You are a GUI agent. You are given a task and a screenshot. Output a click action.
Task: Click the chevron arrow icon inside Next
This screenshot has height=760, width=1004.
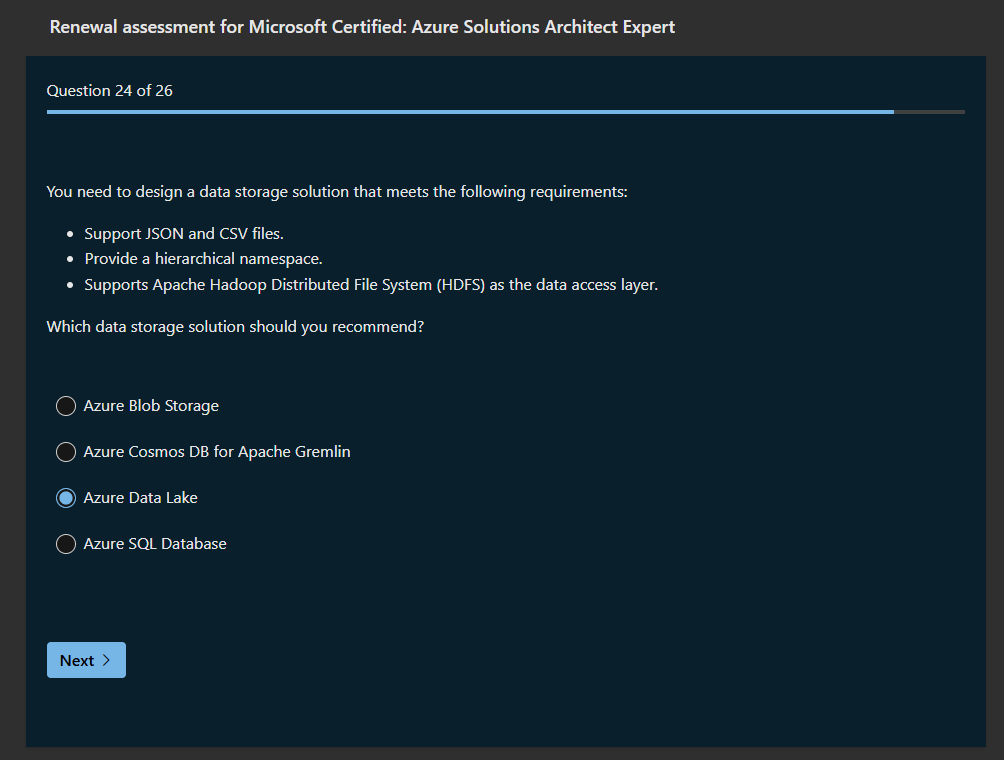[x=107, y=660]
